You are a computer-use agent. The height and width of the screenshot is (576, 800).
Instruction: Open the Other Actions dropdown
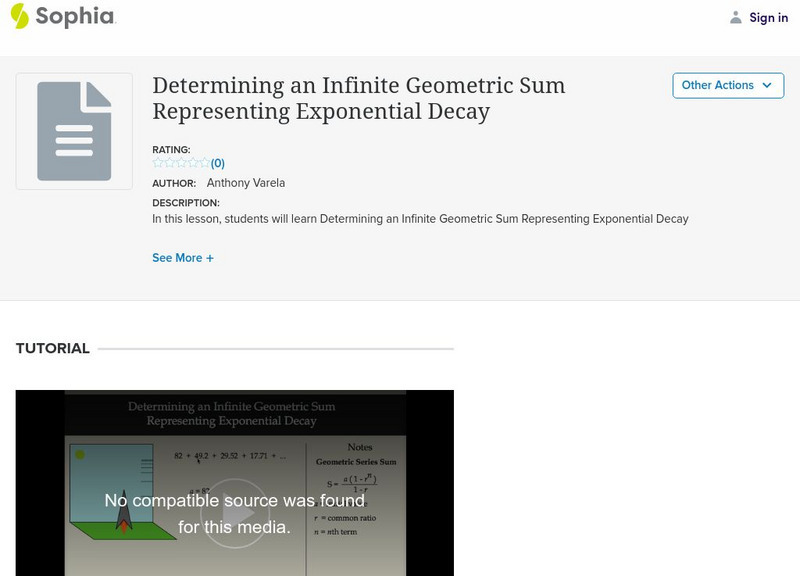click(728, 86)
